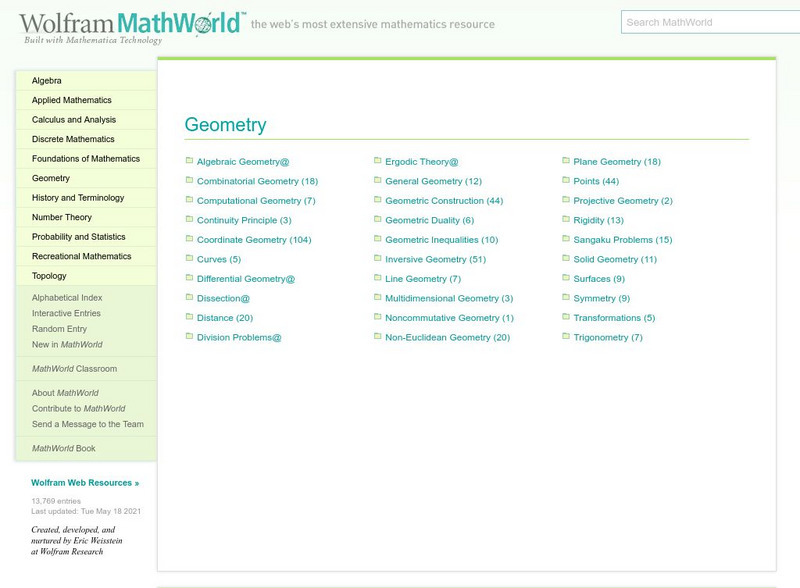Select Probability and Statistics topic
Screen dimensions: 800x588
[86, 237]
